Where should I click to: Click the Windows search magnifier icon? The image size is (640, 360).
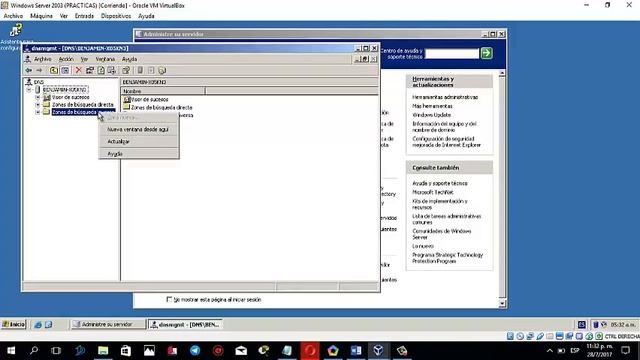34,350
